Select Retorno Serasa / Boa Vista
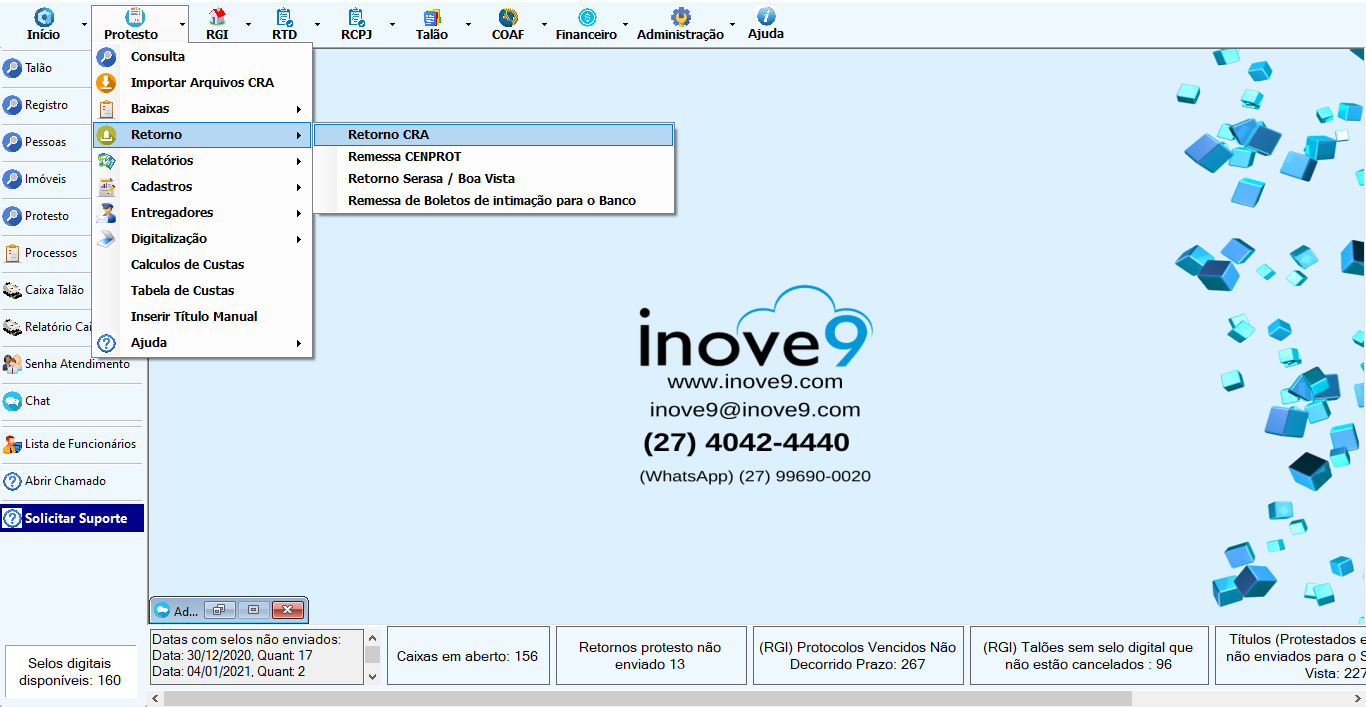The width and height of the screenshot is (1366, 707). [x=494, y=179]
